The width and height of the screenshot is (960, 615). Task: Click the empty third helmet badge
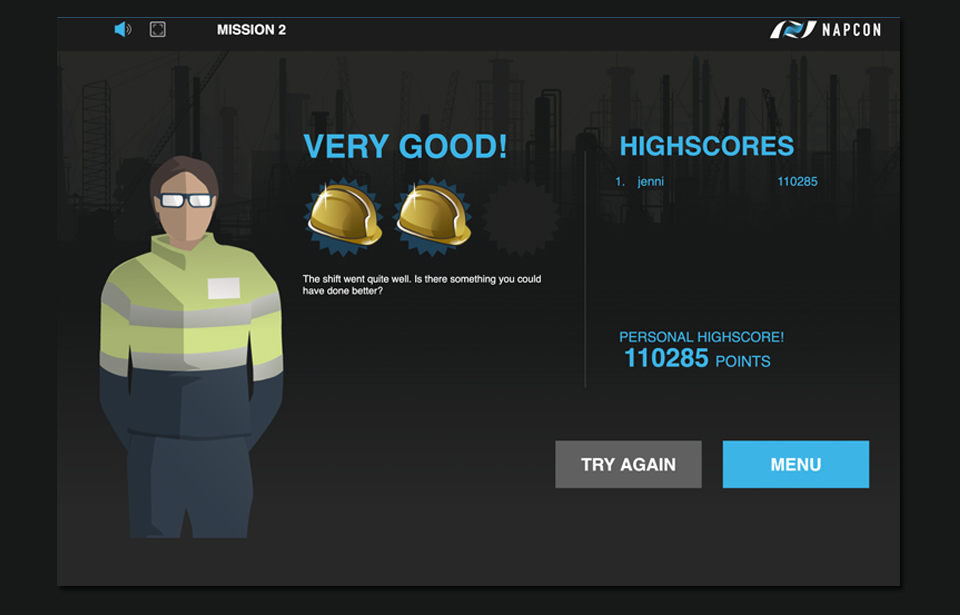coord(520,216)
